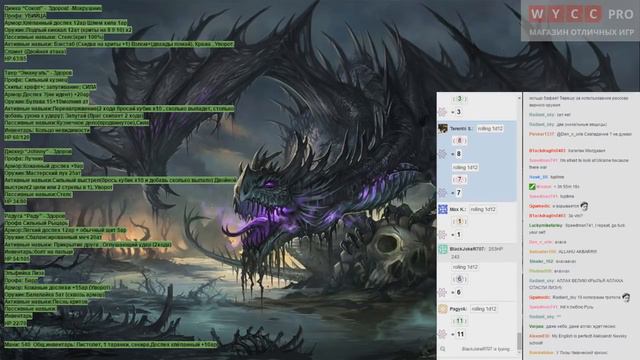Screen dimensions: 640x360
Task: Click the magnifier icon below the roll log
Action: (443, 349)
